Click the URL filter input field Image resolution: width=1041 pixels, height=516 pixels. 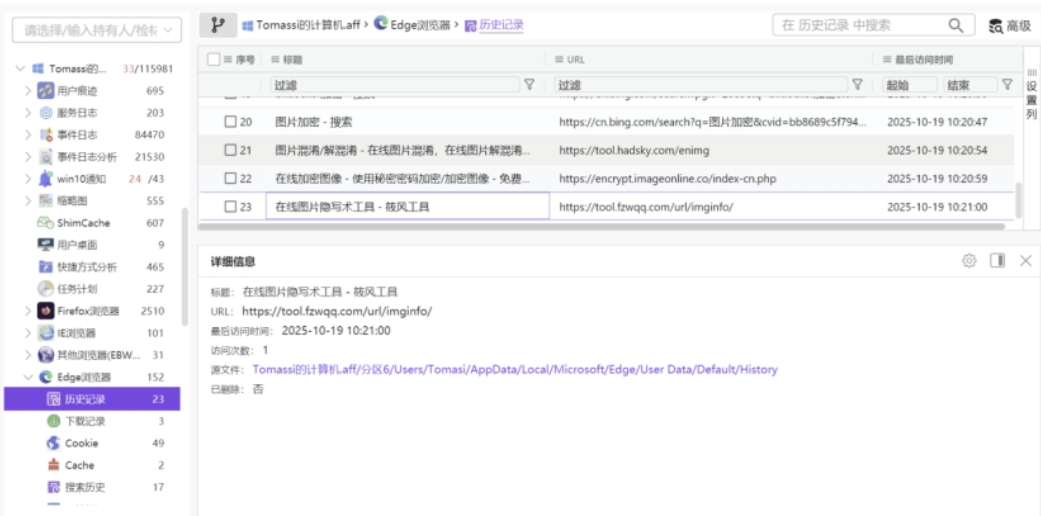700,84
